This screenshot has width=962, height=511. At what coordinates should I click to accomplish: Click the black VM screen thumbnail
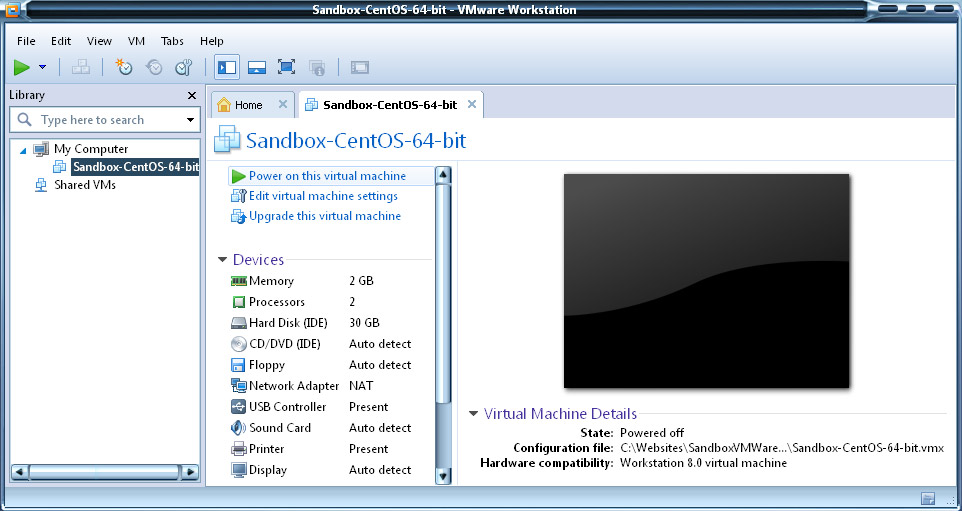click(707, 281)
